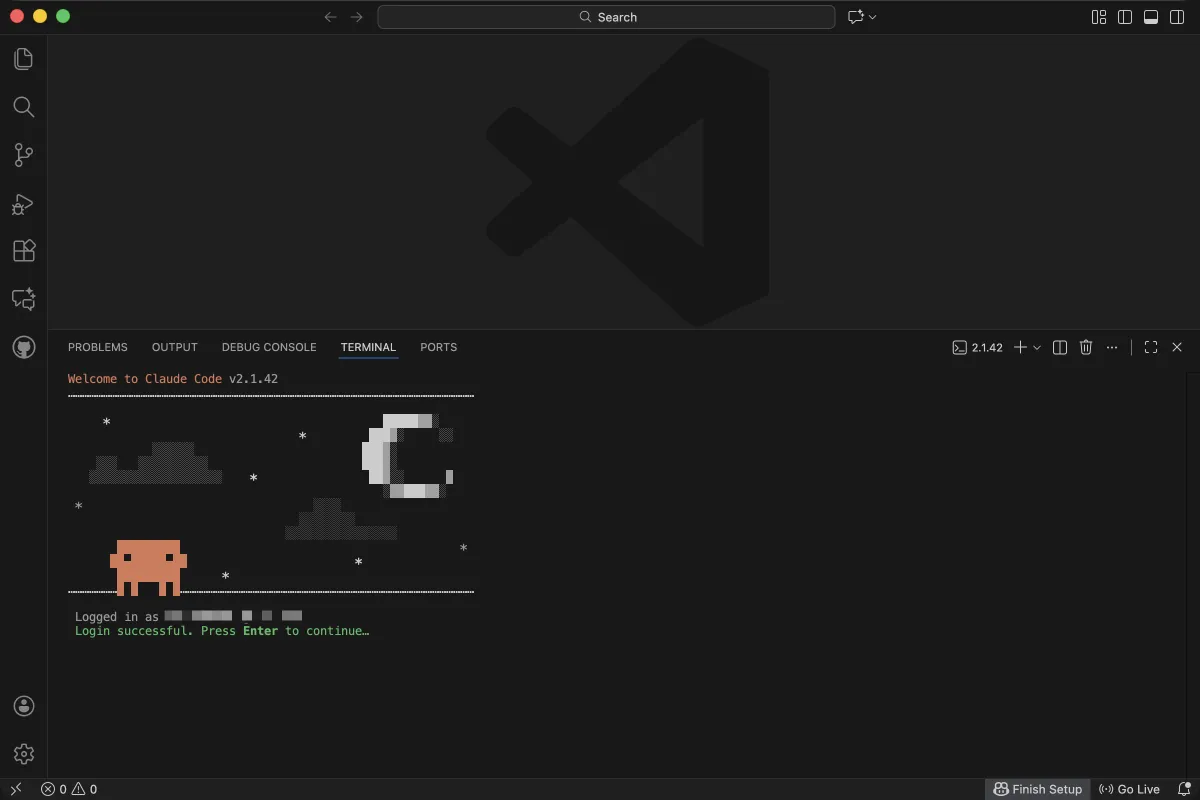1200x800 pixels.
Task: Open the layout customization dropdown
Action: click(1098, 17)
